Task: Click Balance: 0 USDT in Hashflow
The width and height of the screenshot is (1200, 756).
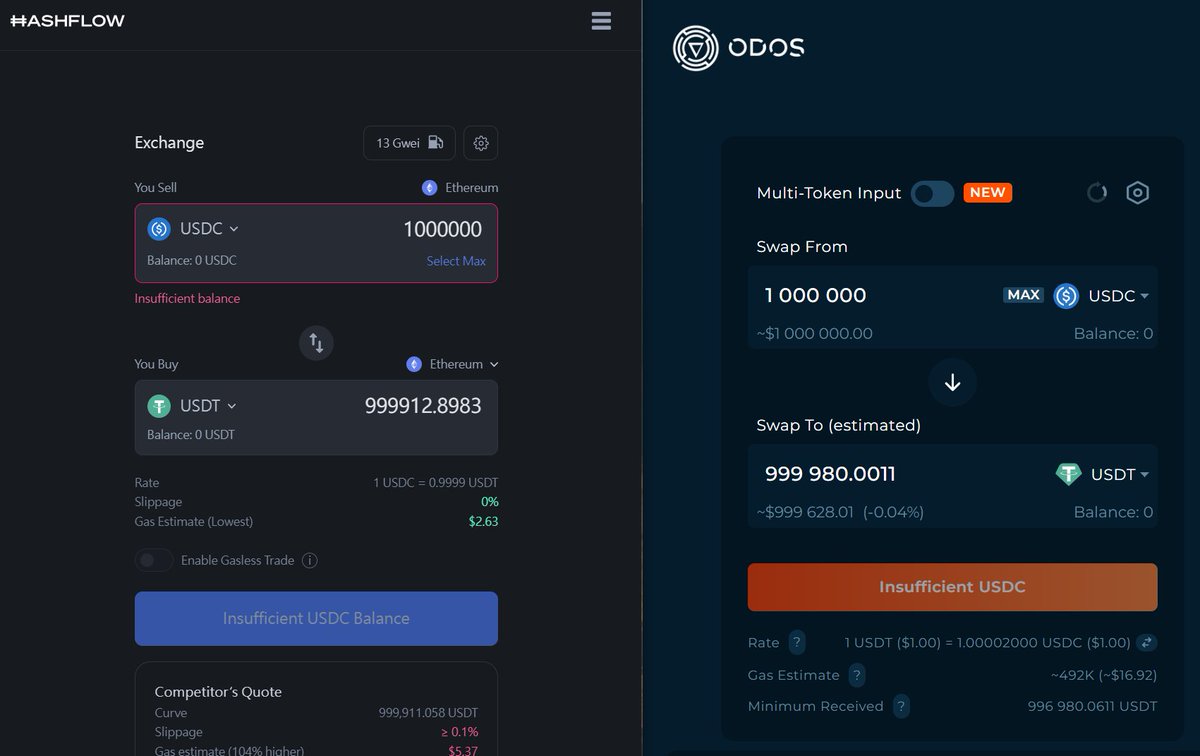Action: click(191, 435)
